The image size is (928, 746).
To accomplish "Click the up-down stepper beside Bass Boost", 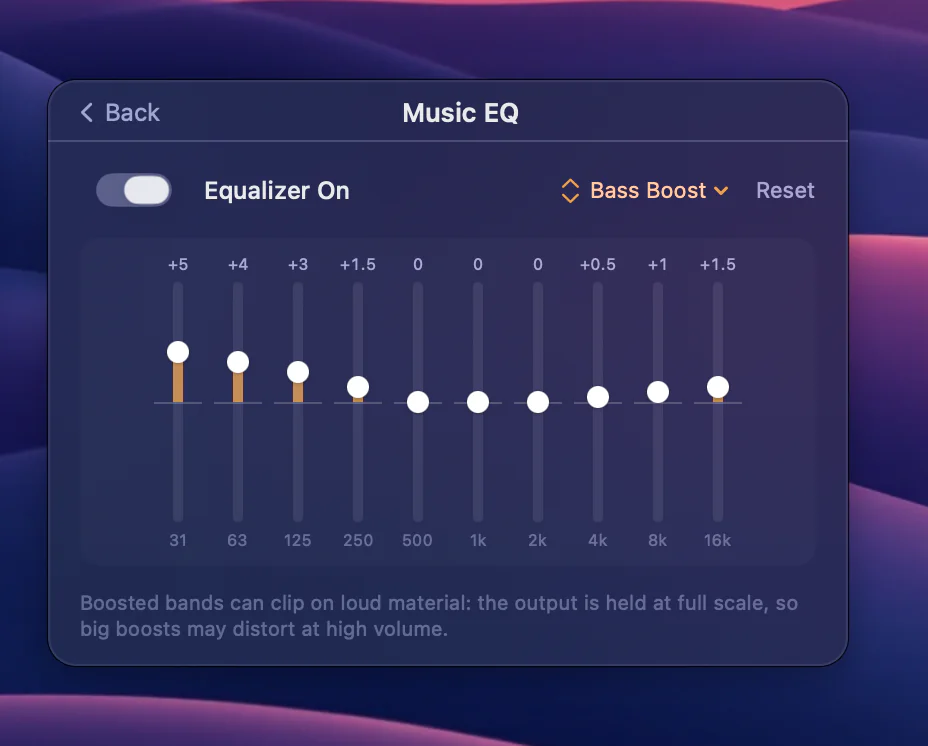I will 570,191.
